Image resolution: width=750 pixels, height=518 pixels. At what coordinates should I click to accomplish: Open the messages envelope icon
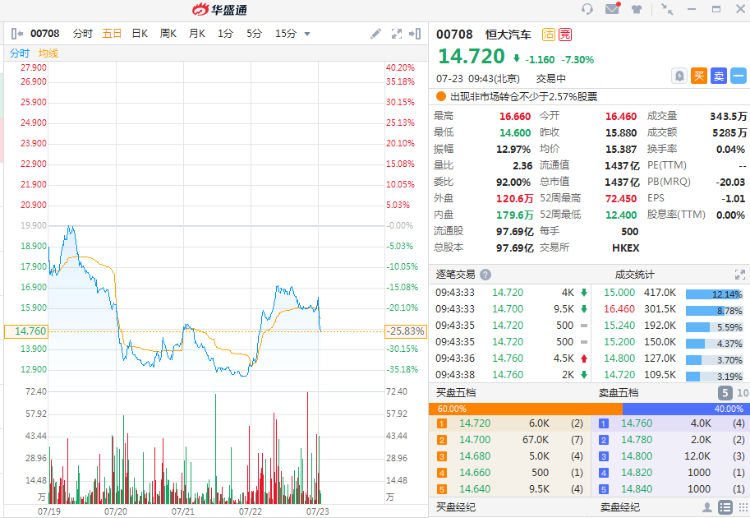612,8
